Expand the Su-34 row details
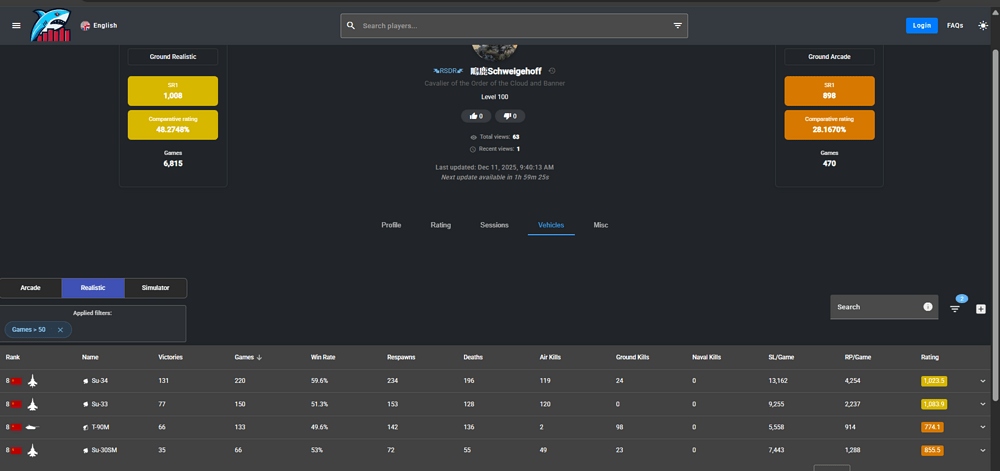 983,381
